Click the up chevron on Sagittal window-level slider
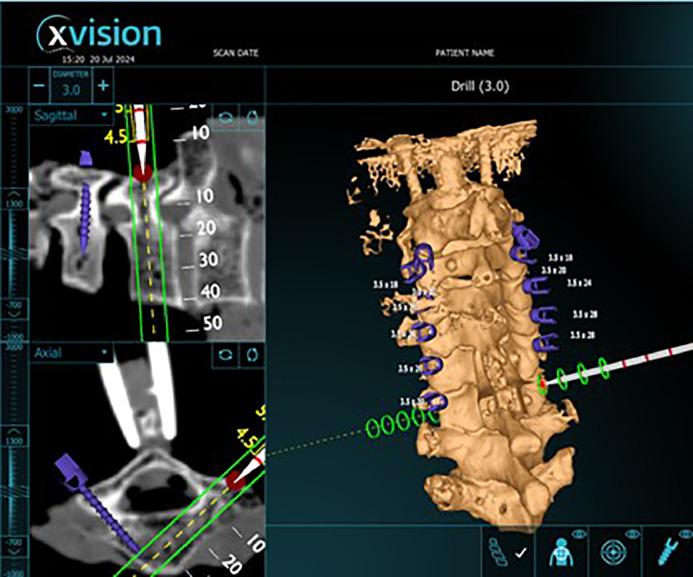 tap(14, 195)
